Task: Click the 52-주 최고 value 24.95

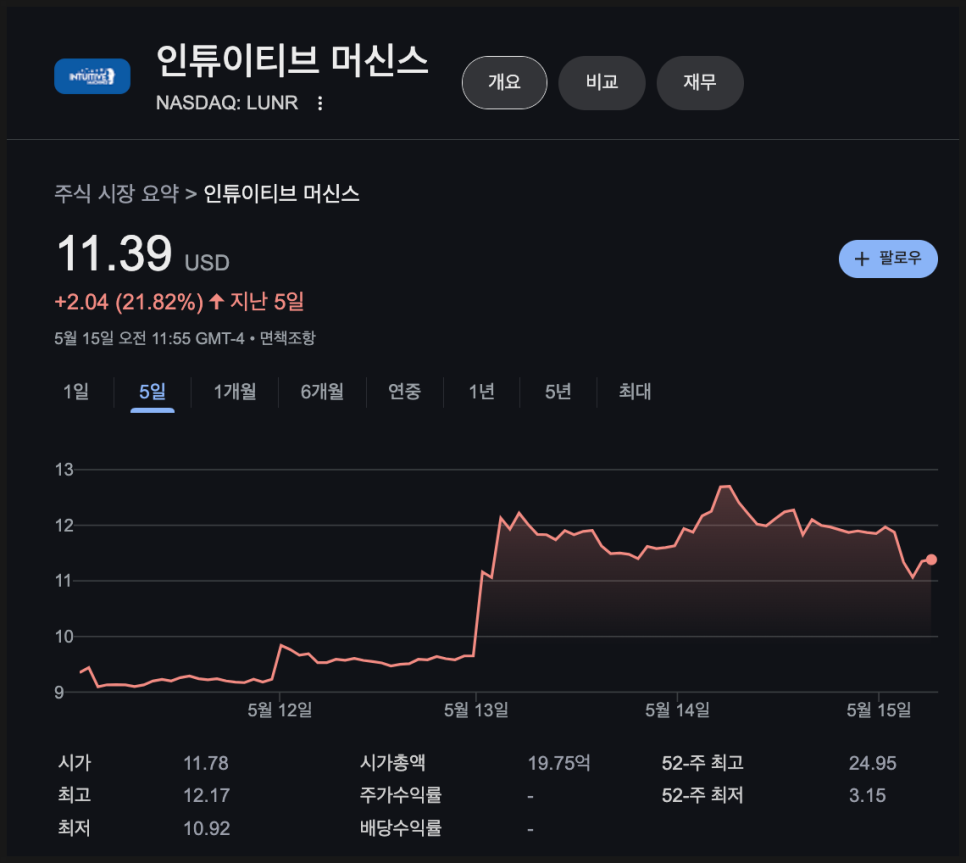Action: [872, 763]
